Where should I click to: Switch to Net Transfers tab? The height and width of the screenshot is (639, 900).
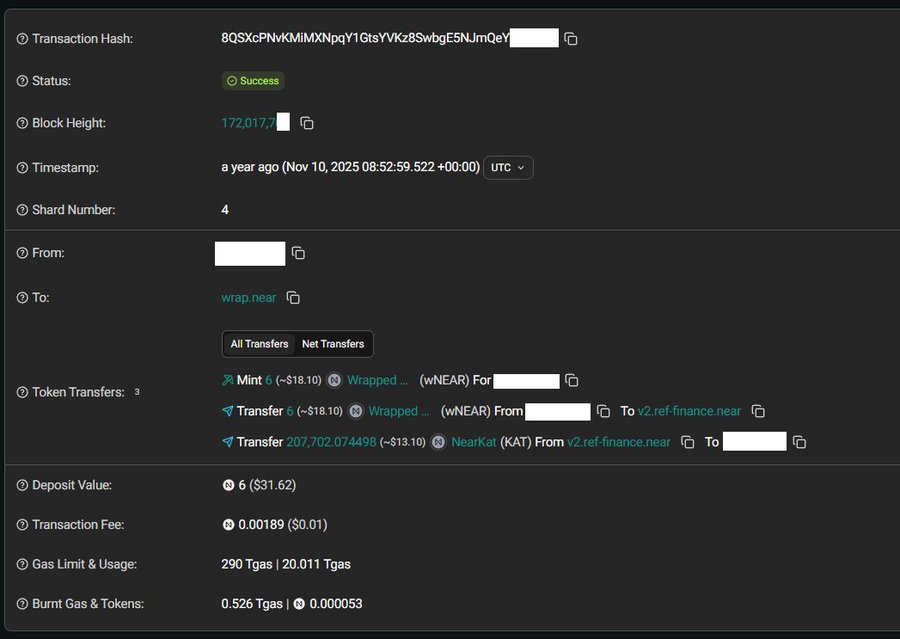[333, 344]
